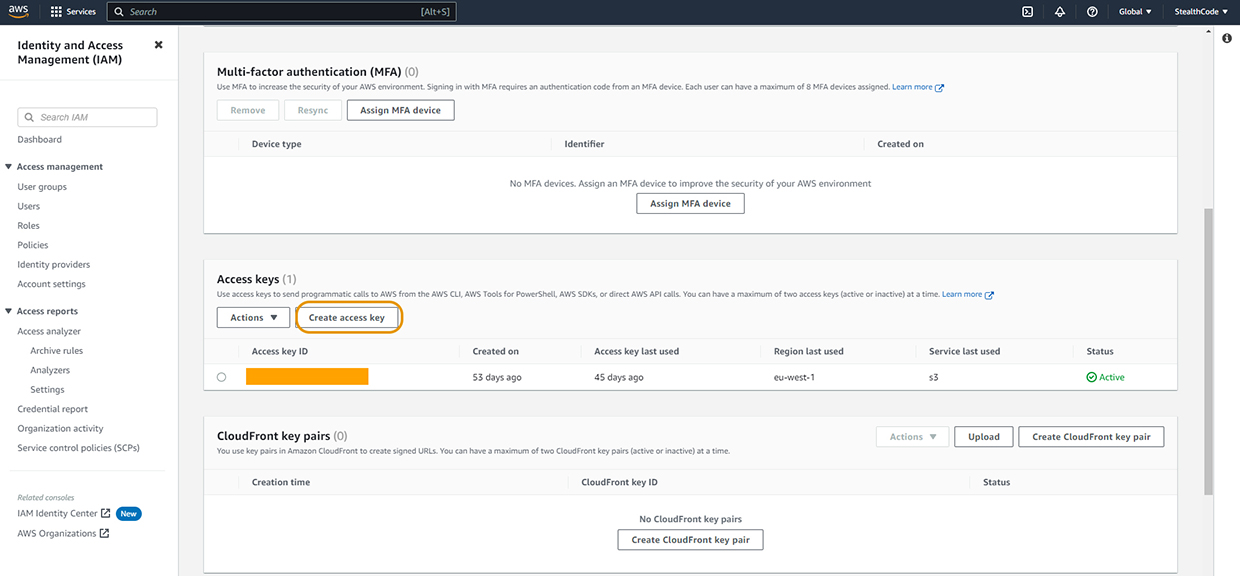Image resolution: width=1240 pixels, height=576 pixels.
Task: Open the StealthCode account menu
Action: click(1203, 12)
